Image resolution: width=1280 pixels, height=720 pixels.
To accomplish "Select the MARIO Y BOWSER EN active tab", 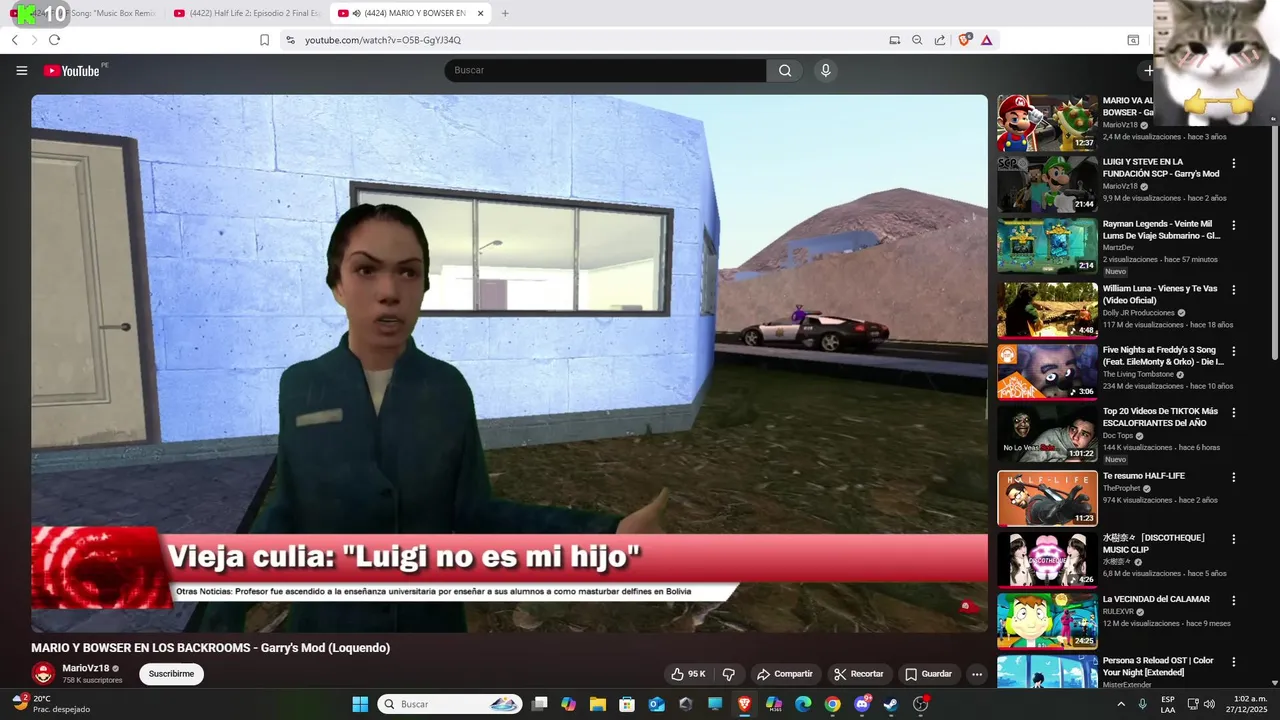I will [x=410, y=13].
